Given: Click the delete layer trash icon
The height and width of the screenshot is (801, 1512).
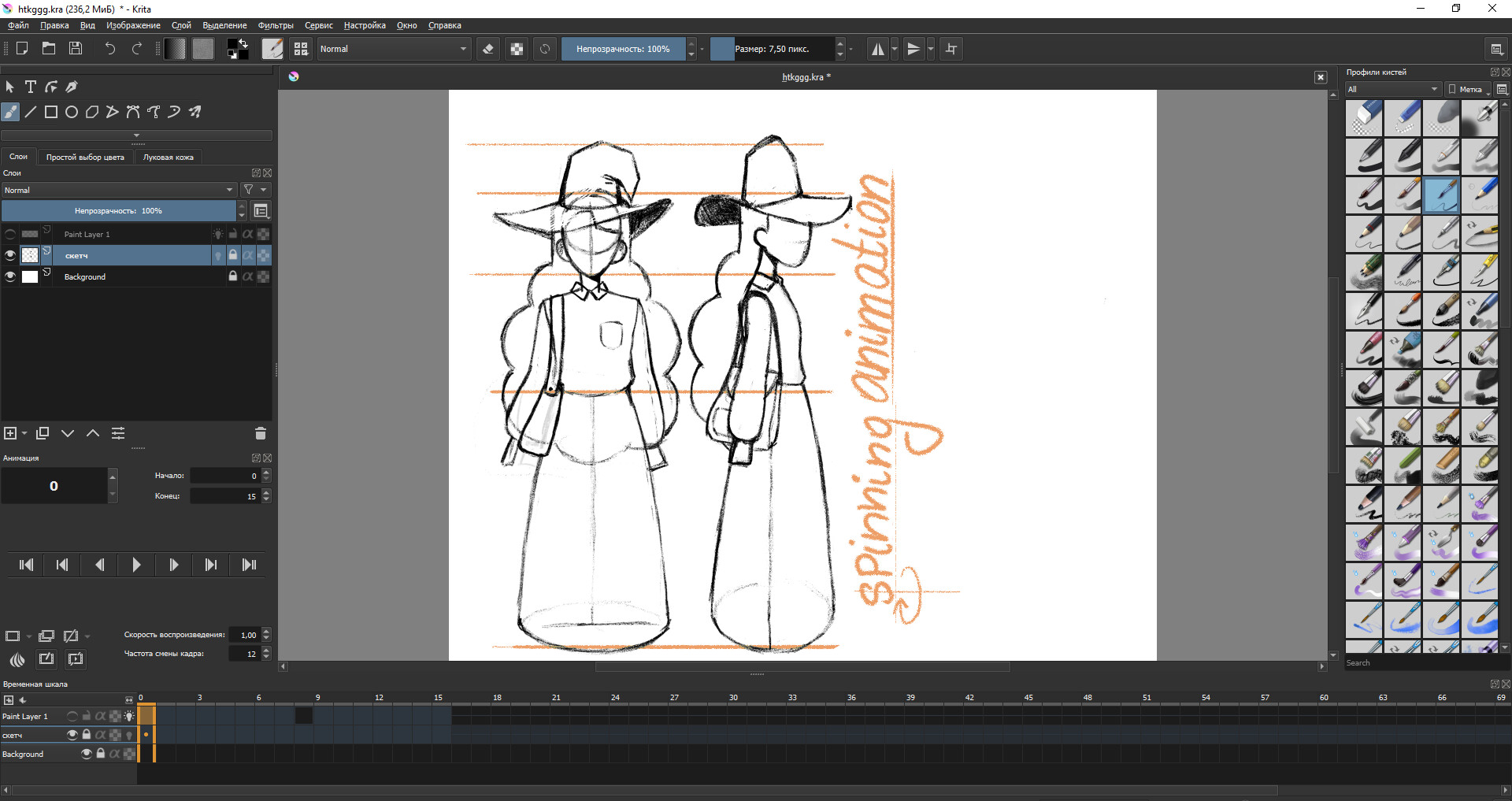Looking at the screenshot, I should pos(260,433).
